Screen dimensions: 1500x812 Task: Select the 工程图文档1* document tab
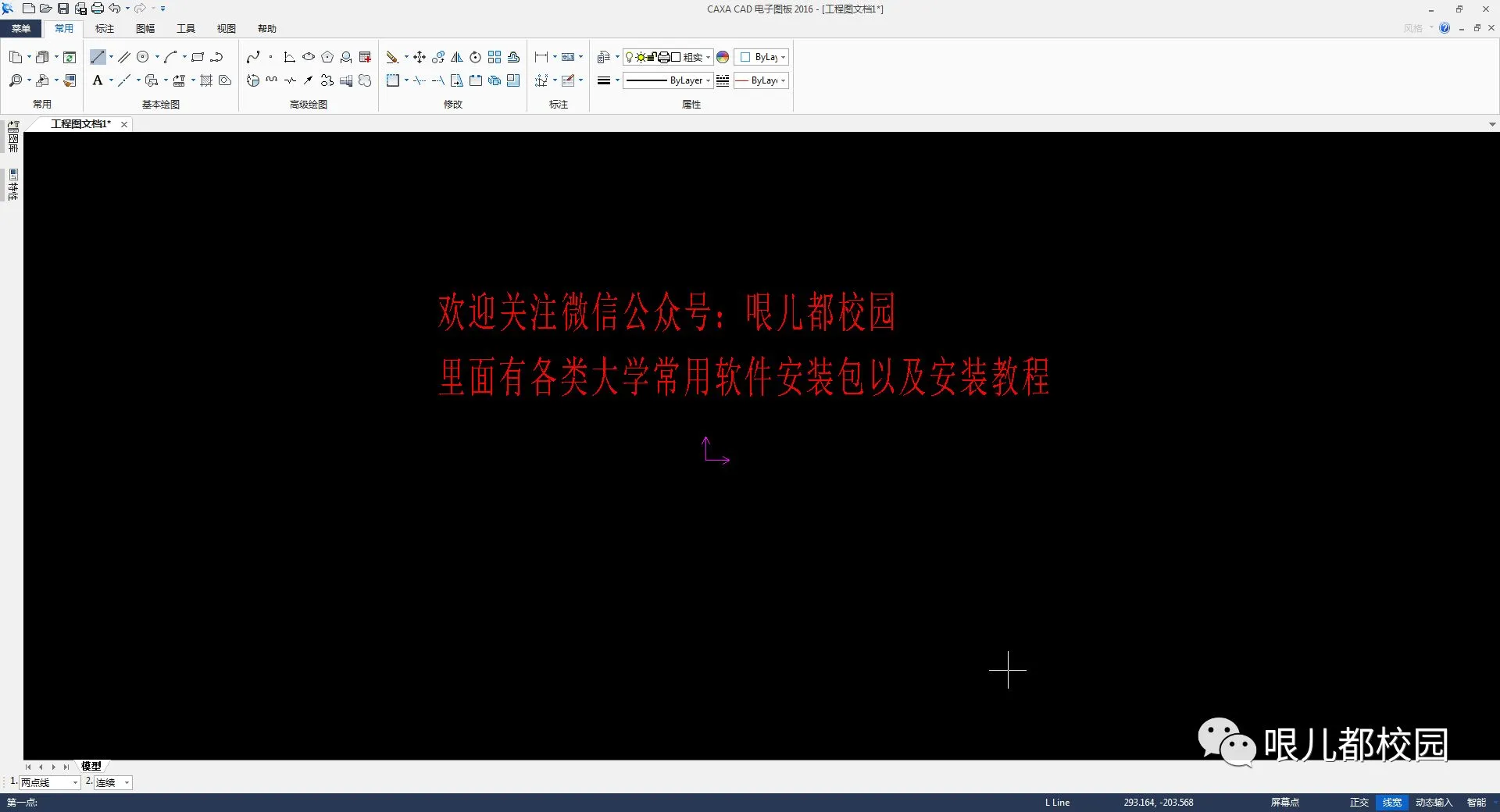(80, 124)
